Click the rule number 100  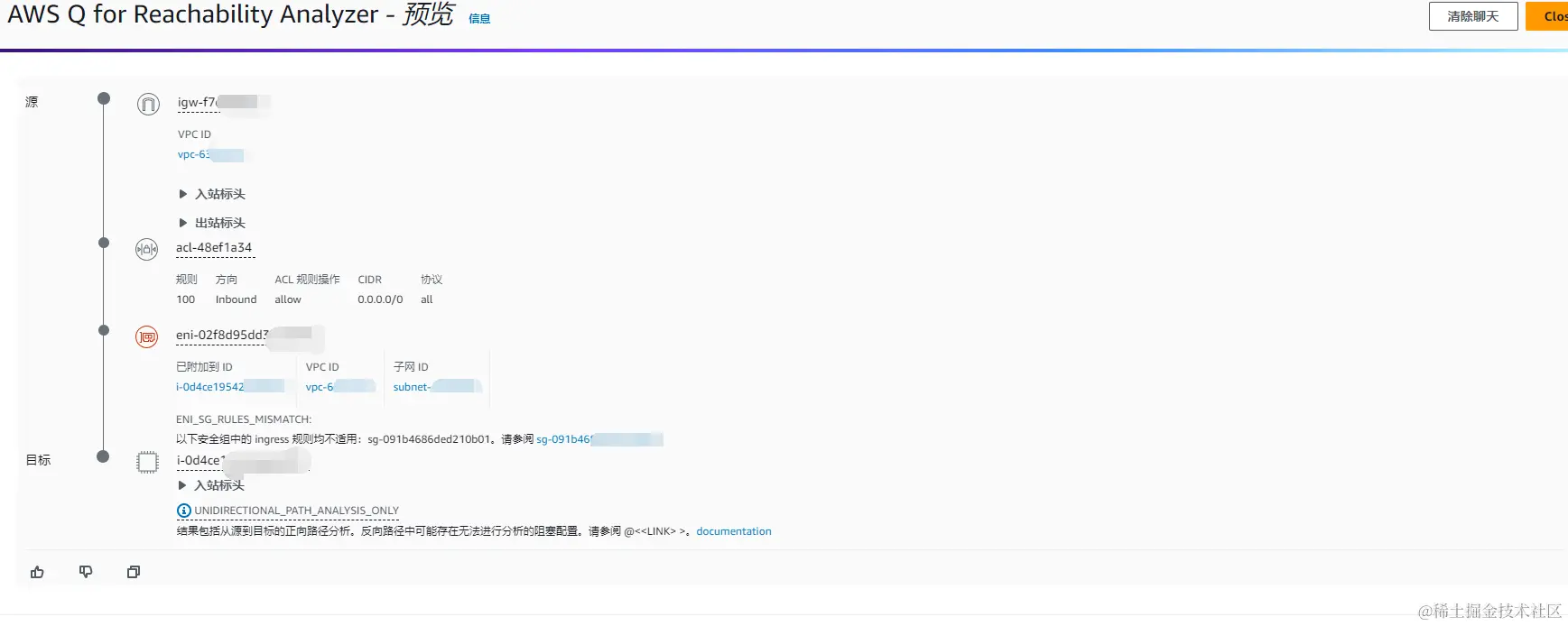(185, 299)
